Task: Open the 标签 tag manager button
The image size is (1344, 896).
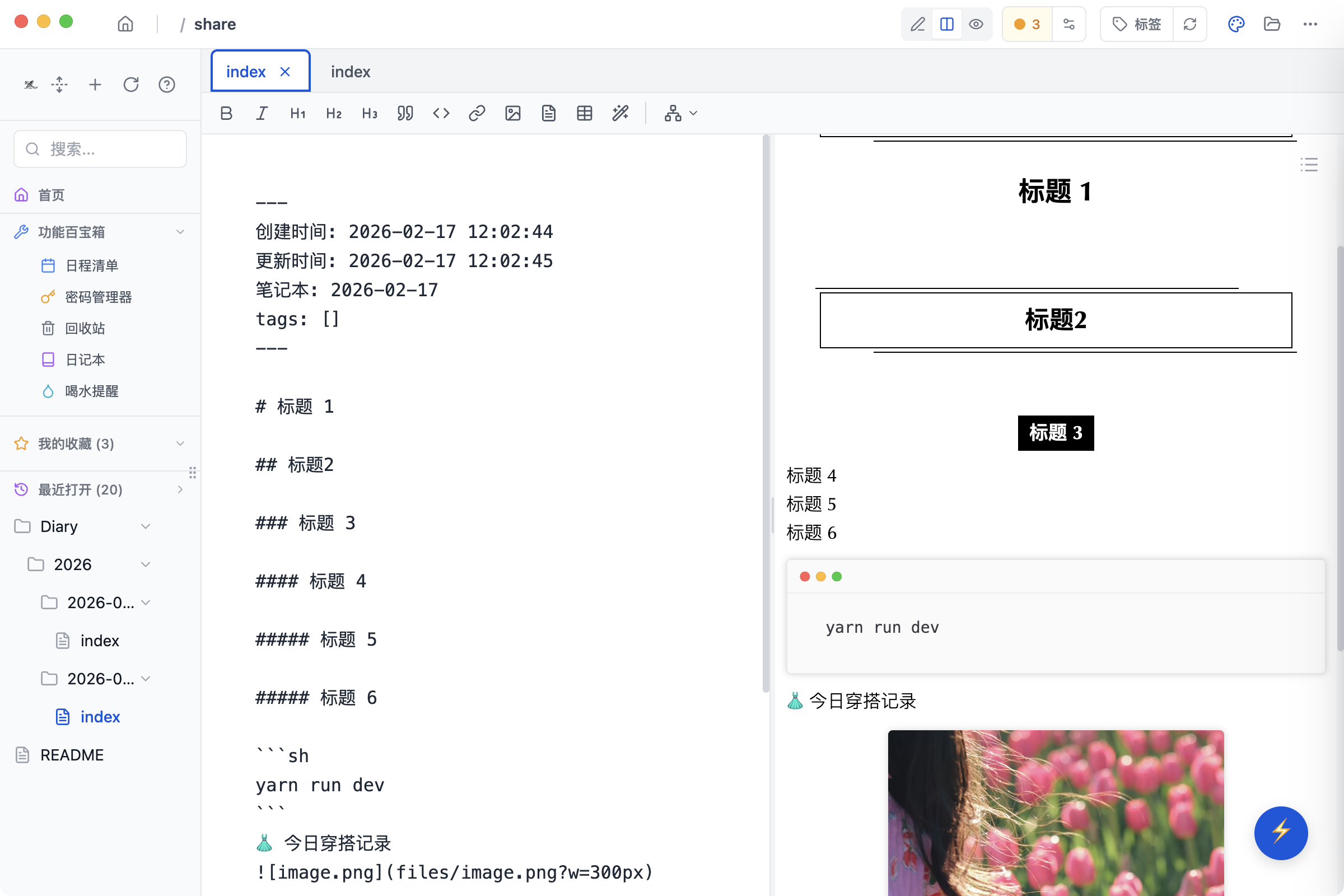Action: (x=1136, y=24)
